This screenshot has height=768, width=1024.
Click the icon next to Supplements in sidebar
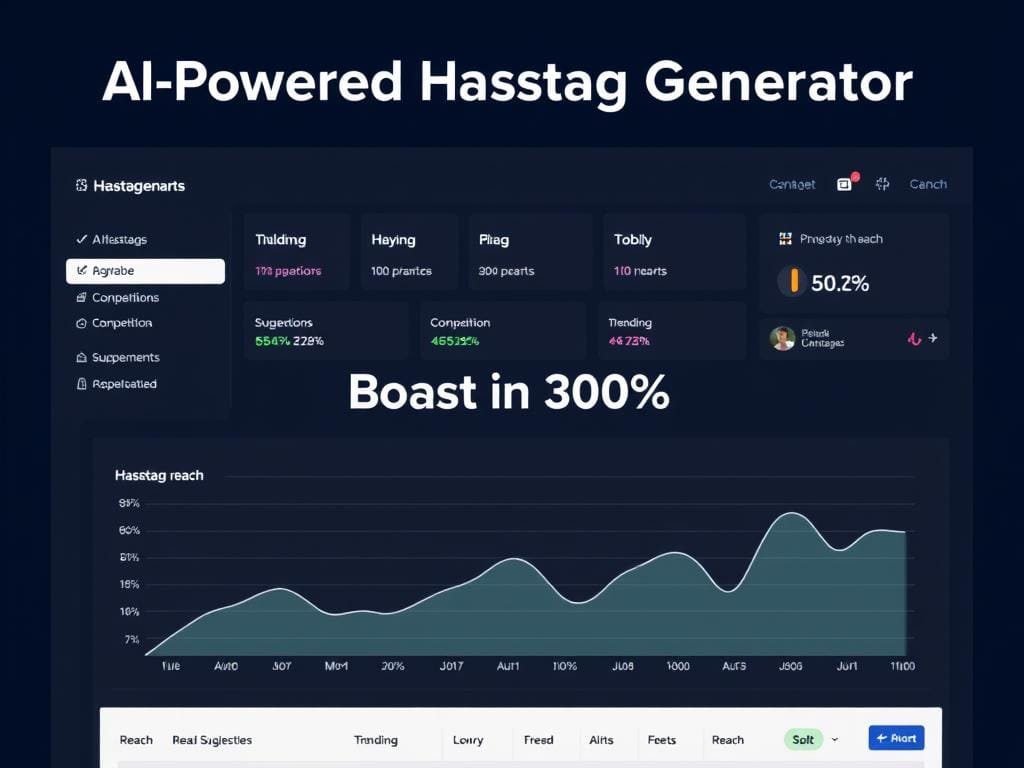[81, 357]
